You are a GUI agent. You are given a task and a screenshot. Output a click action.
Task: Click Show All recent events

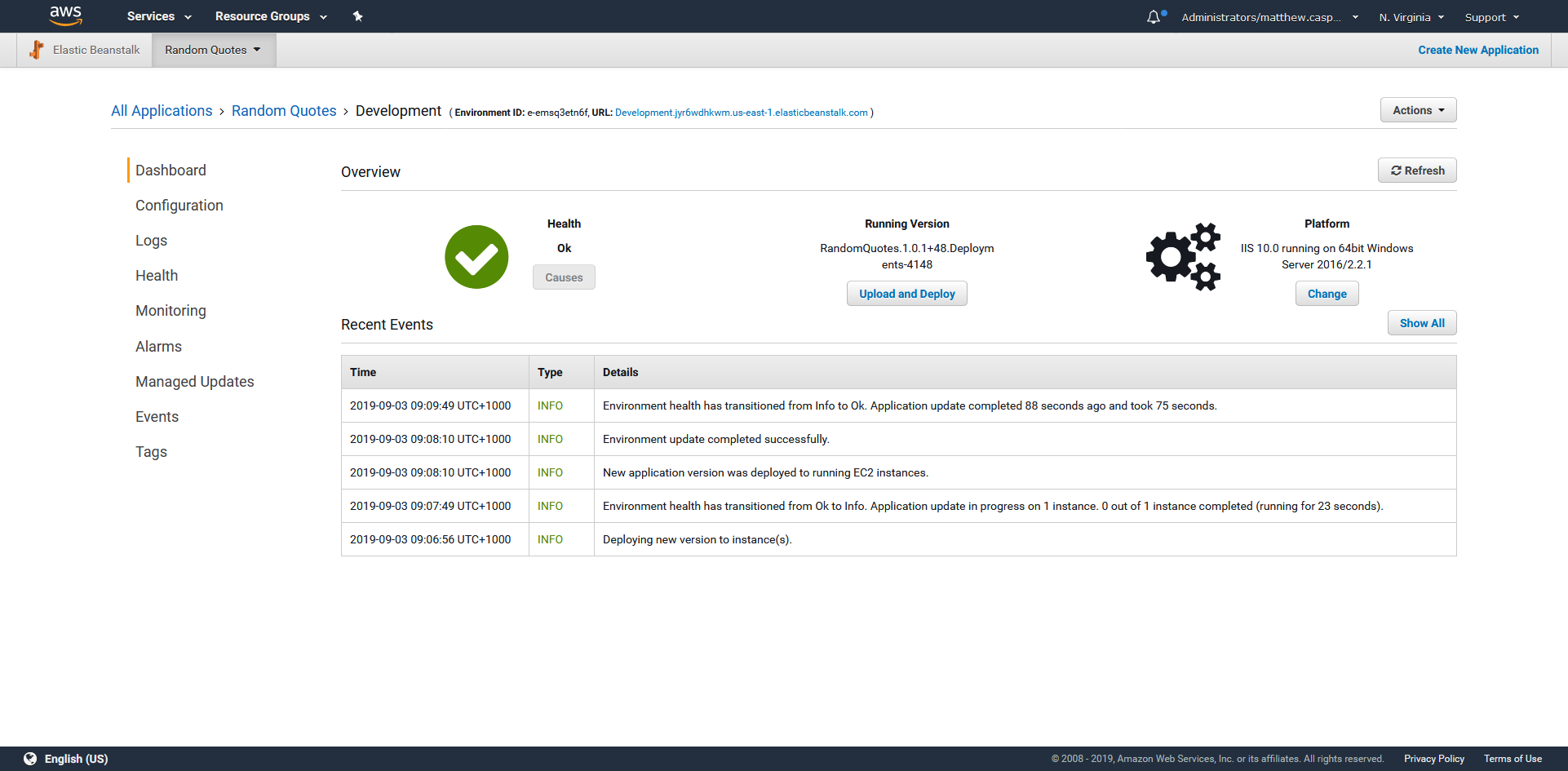[x=1421, y=323]
